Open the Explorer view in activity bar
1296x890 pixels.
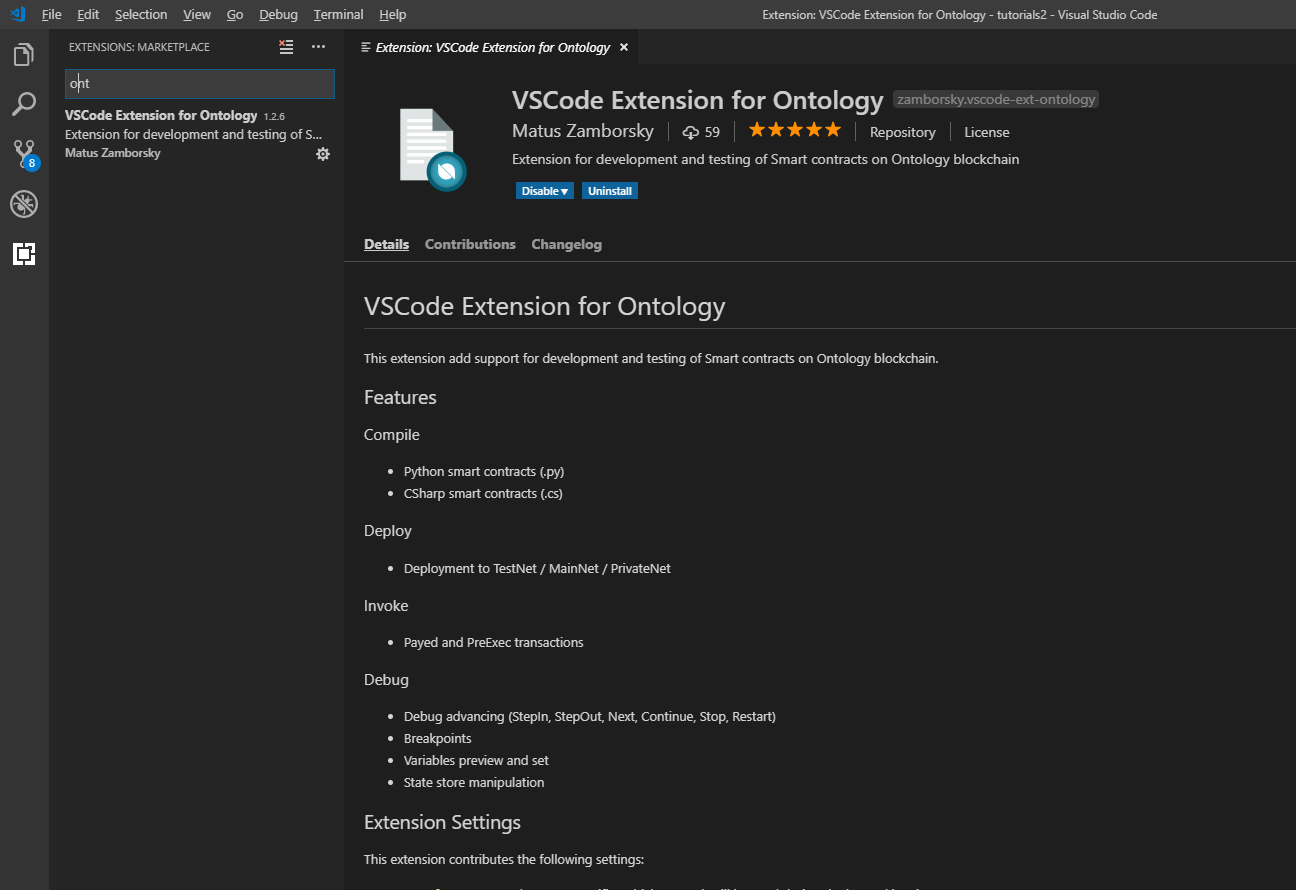click(x=24, y=54)
